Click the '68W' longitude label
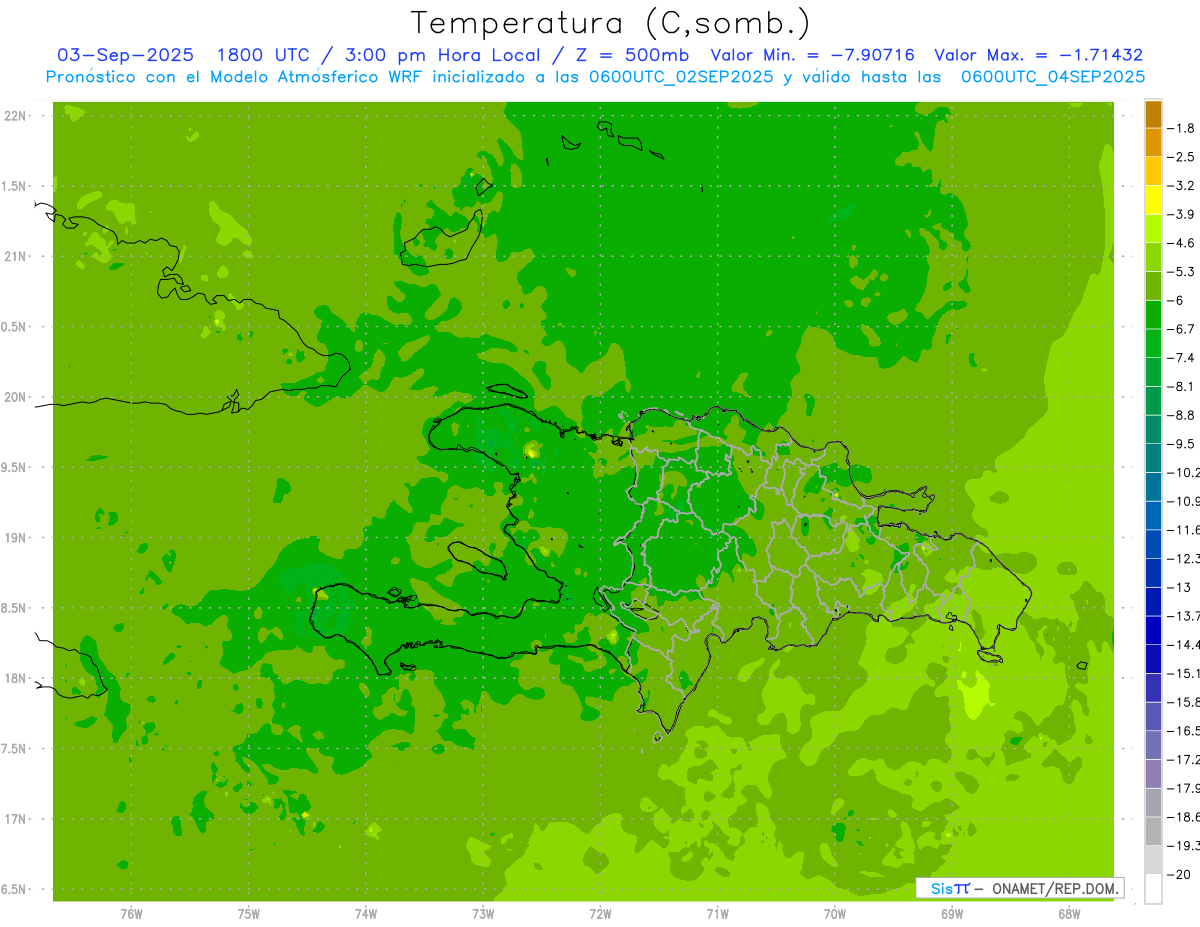The width and height of the screenshot is (1200, 927). click(1069, 914)
